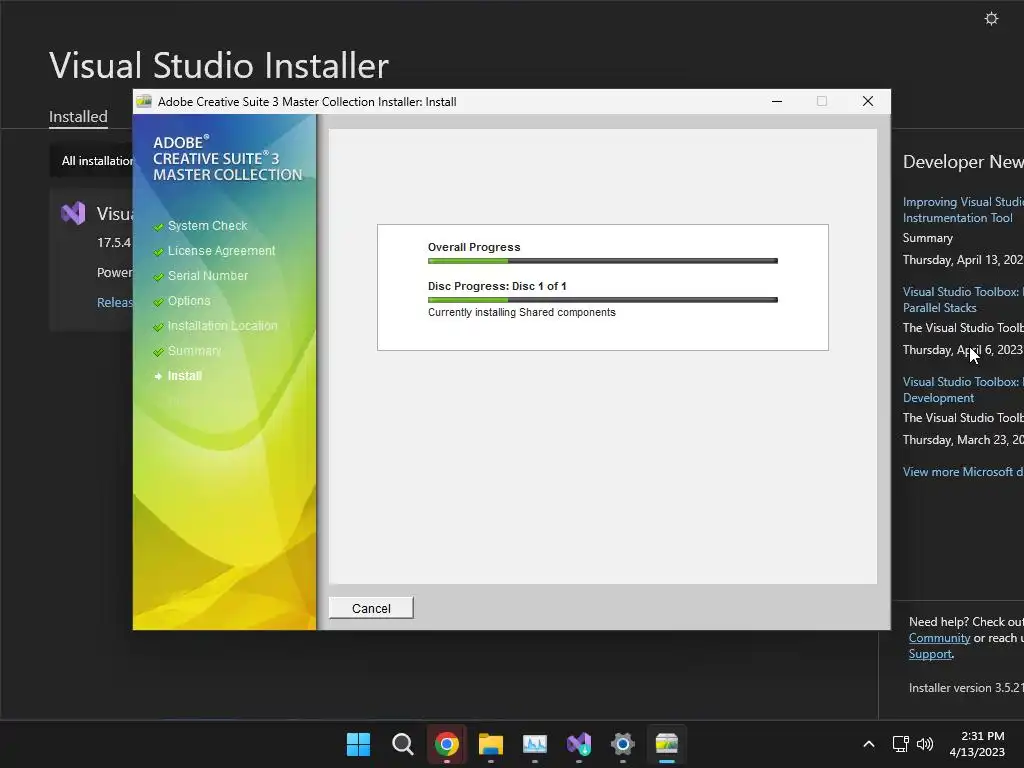Screen dimensions: 1024x768
Task: Click 'View more Microsoft' developer news link
Action: point(963,472)
